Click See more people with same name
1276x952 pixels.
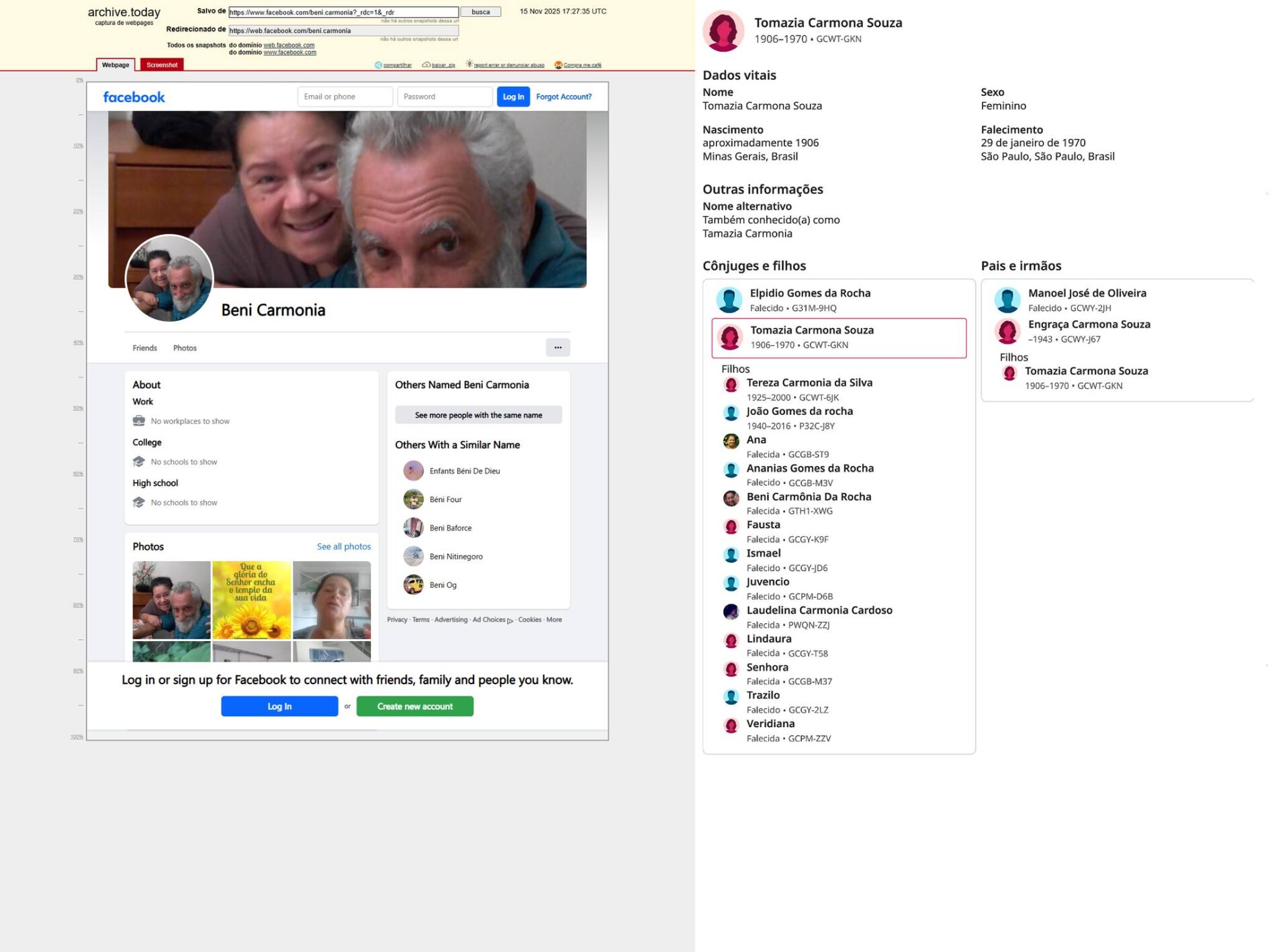click(x=478, y=416)
